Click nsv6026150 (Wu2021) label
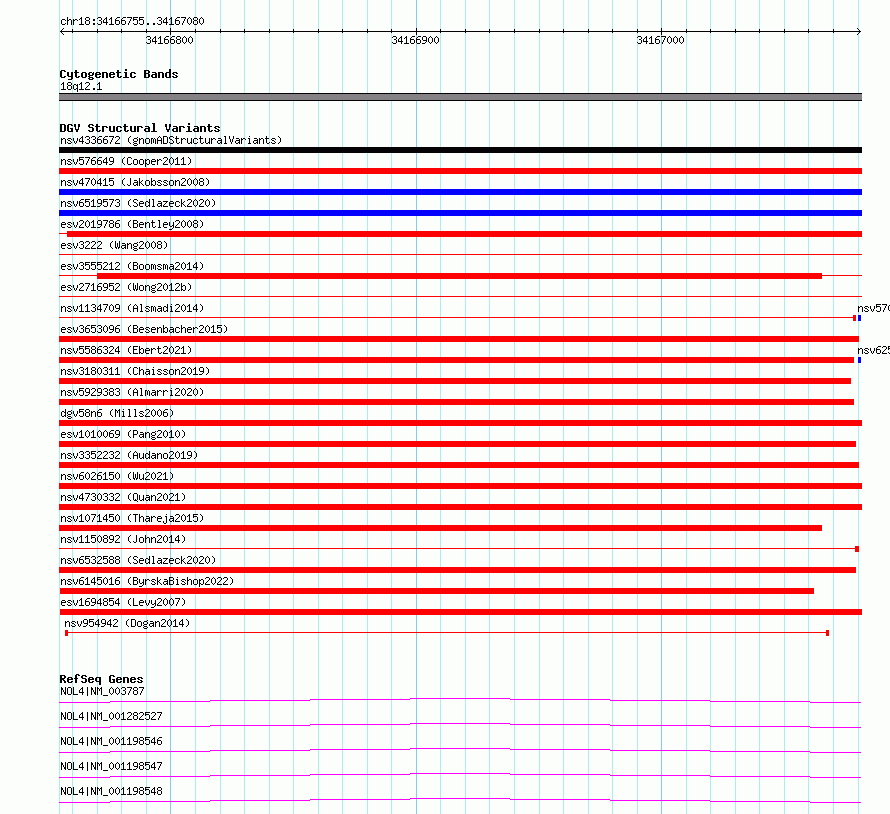890x814 pixels. point(117,476)
